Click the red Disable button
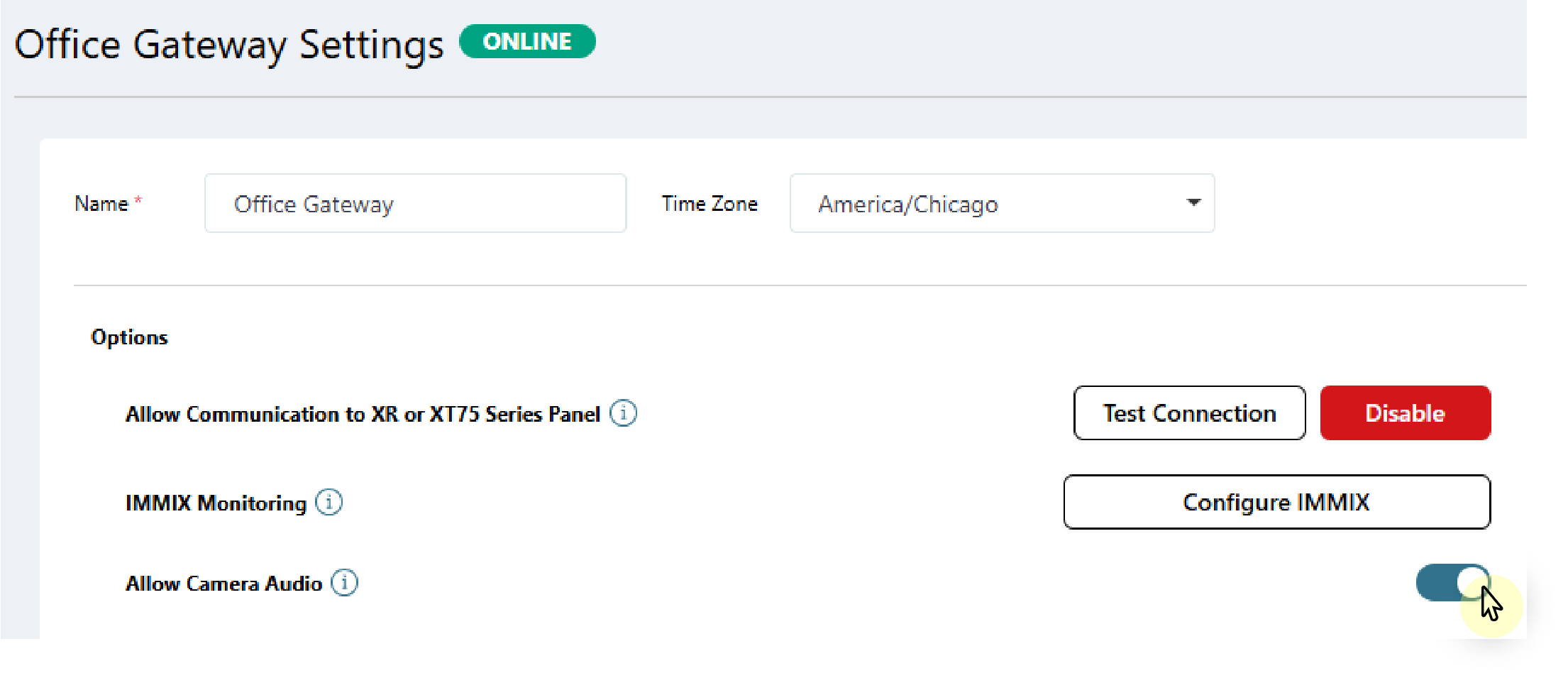The height and width of the screenshot is (683, 1568). 1405,413
